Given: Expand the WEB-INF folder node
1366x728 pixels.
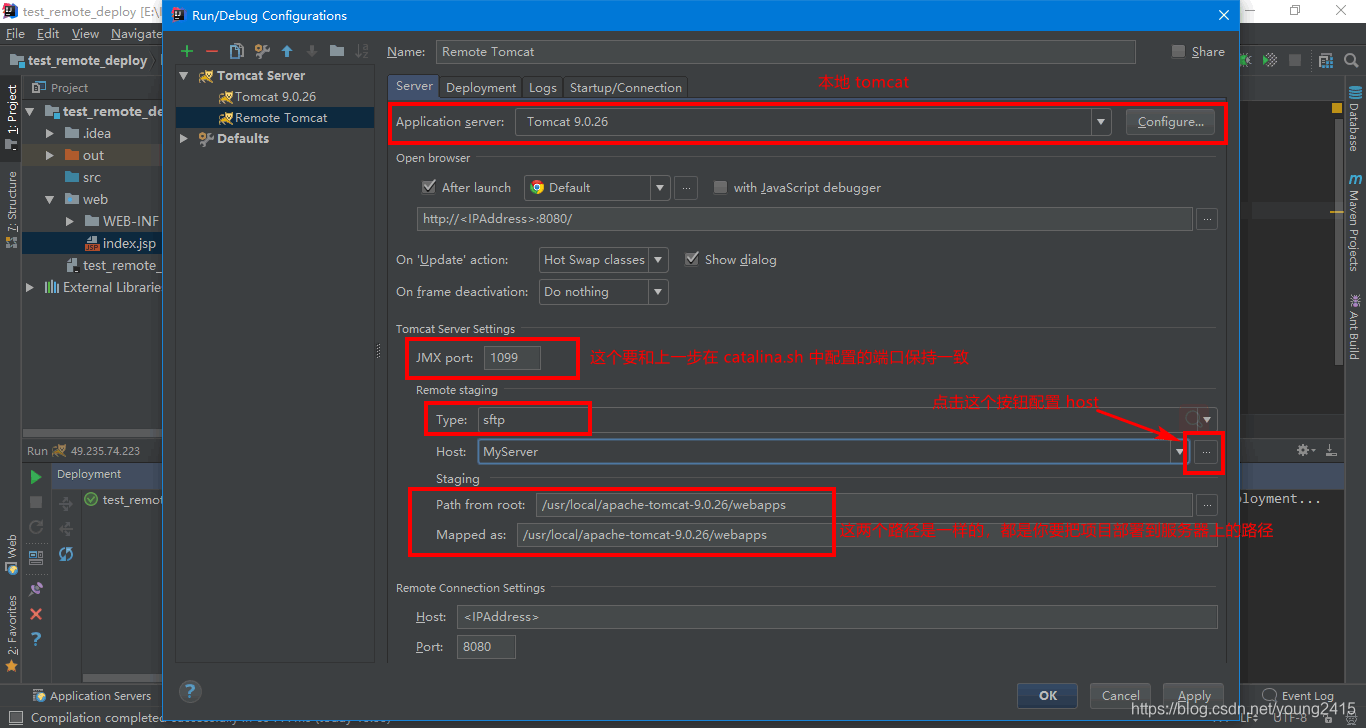Looking at the screenshot, I should coord(69,221).
